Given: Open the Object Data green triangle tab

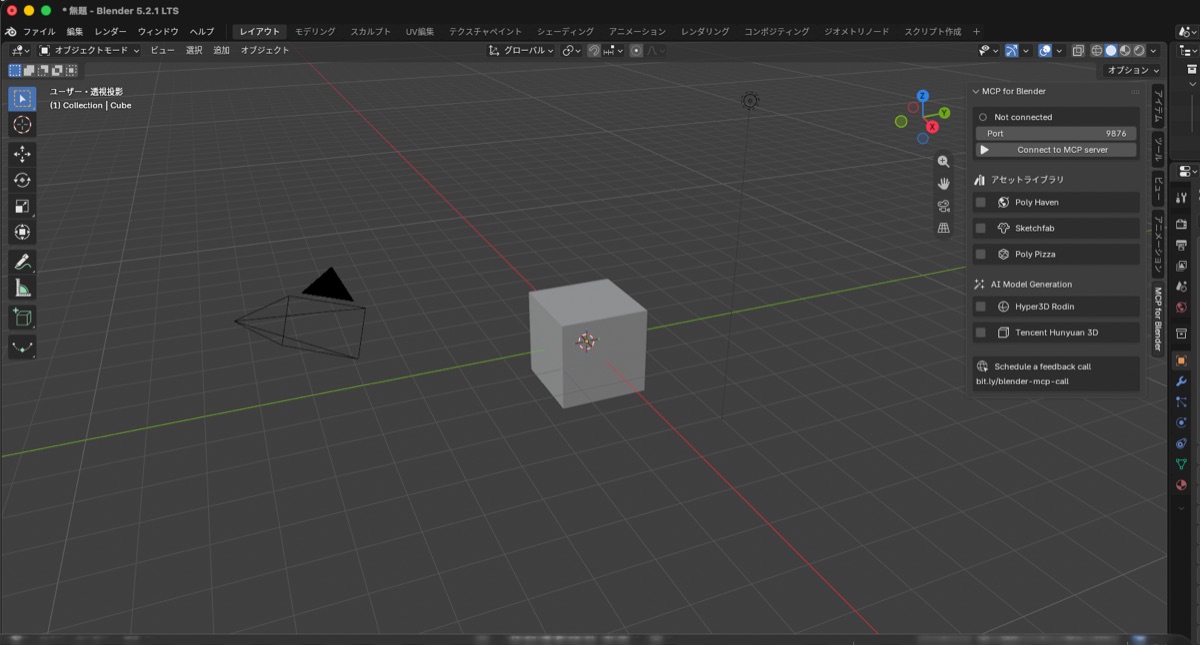Looking at the screenshot, I should pyautogui.click(x=1181, y=464).
